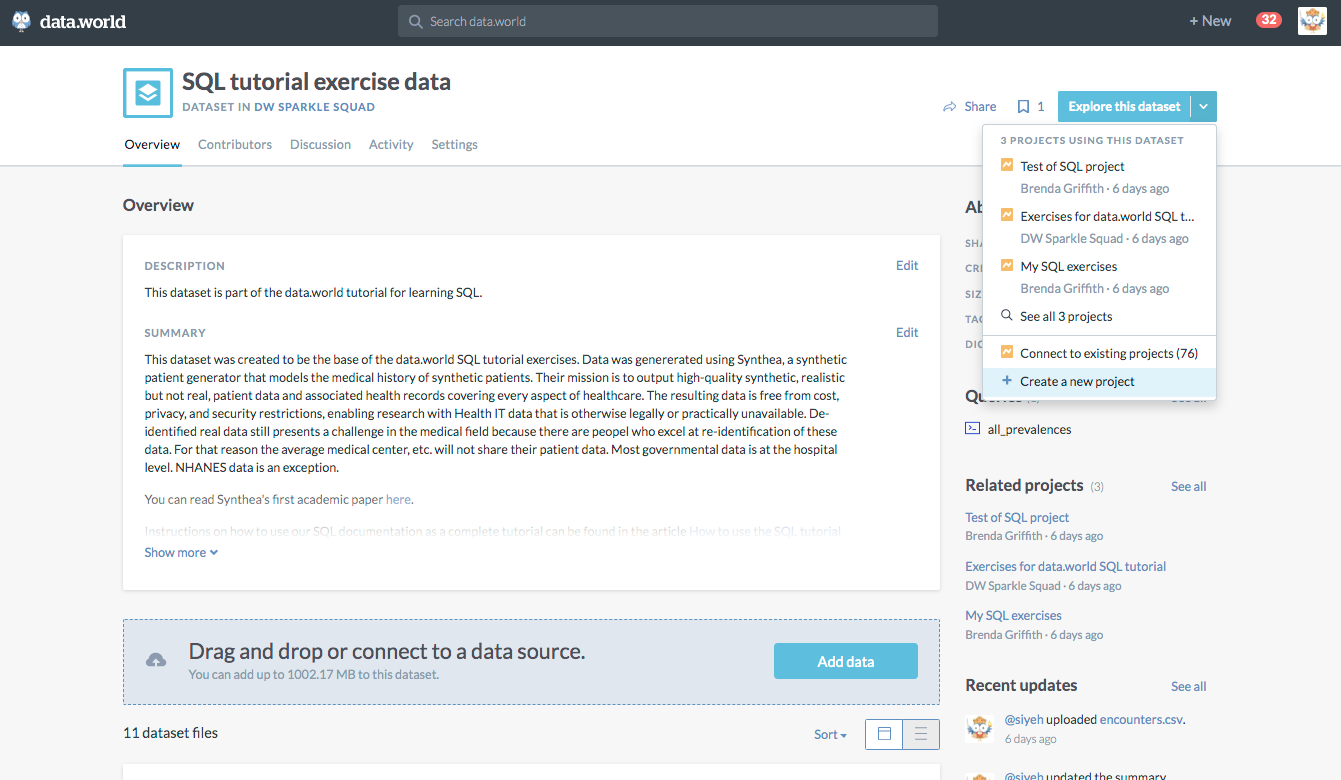The image size is (1341, 780).
Task: Click magnifier icon beside See all 3 projects
Action: (1007, 315)
